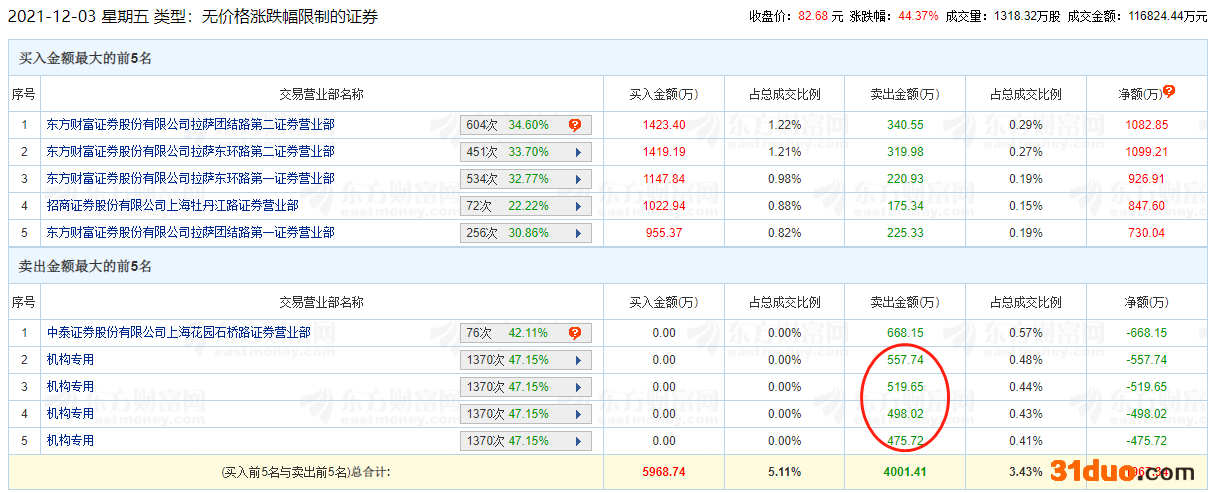Image resolution: width=1213 pixels, height=493 pixels.
Task: Click the 31duo.com watermark logo
Action: (x=1121, y=472)
